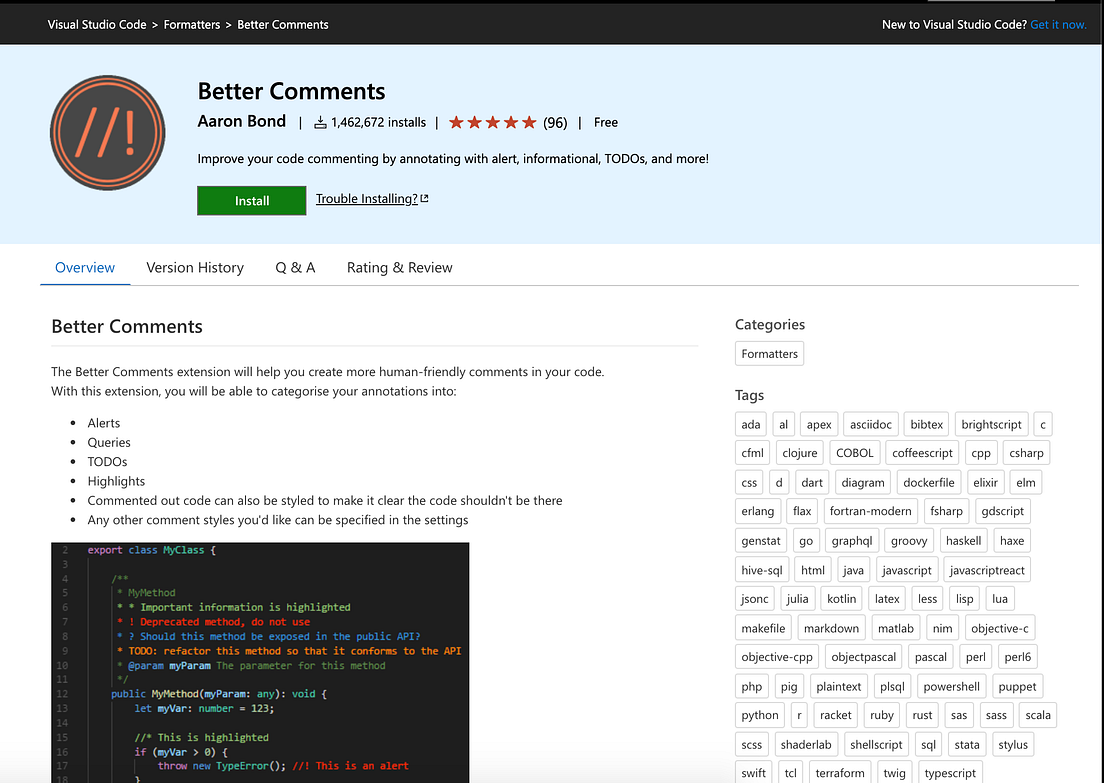The width and height of the screenshot is (1104, 783).
Task: Click the fifth rating star
Action: [x=528, y=121]
